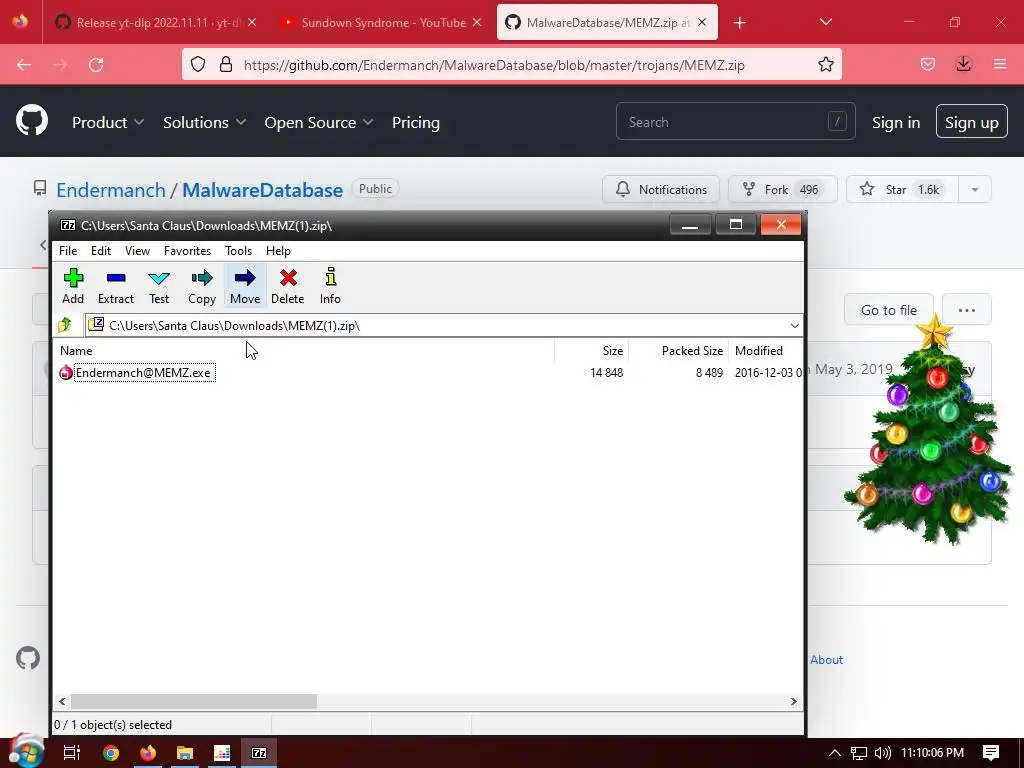Open the three-dots more options button

pos(967,310)
